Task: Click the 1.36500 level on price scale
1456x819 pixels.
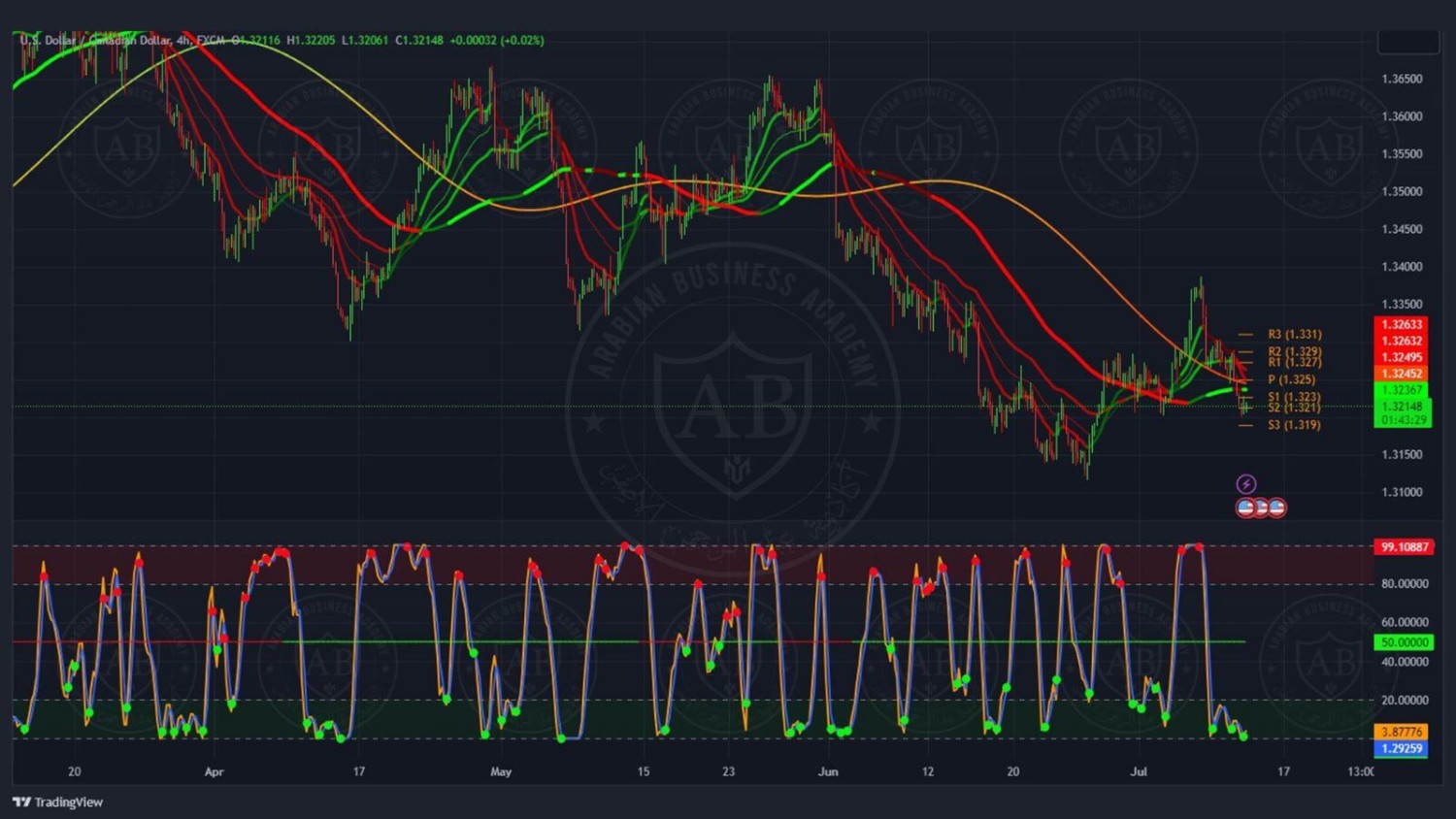Action: [1402, 79]
